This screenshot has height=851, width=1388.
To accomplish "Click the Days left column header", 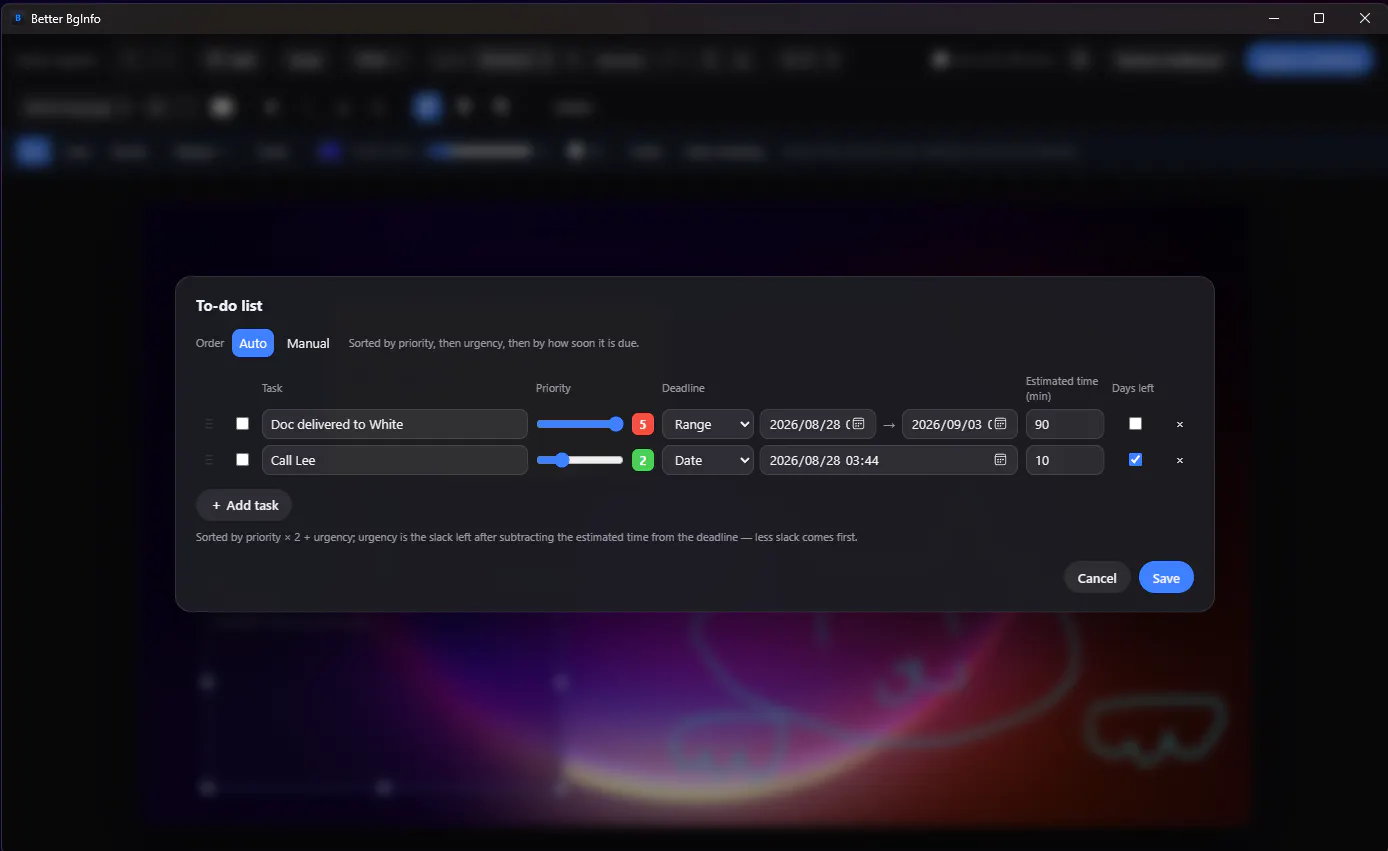I will [1133, 388].
